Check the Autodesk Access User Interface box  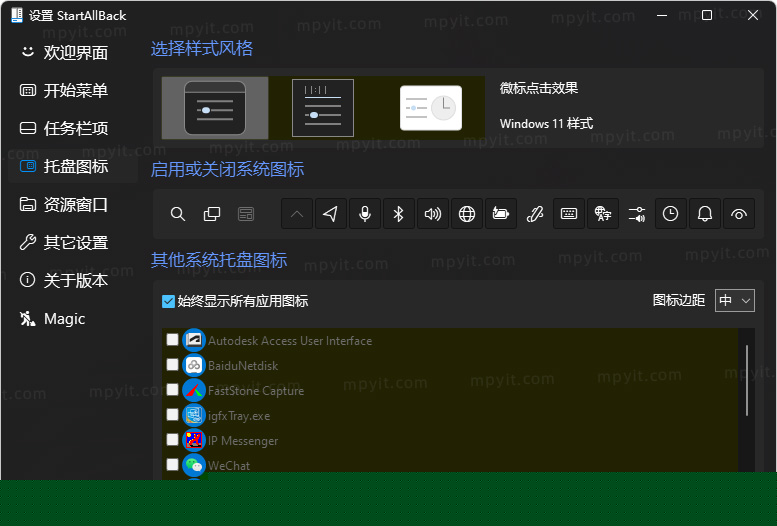click(172, 340)
